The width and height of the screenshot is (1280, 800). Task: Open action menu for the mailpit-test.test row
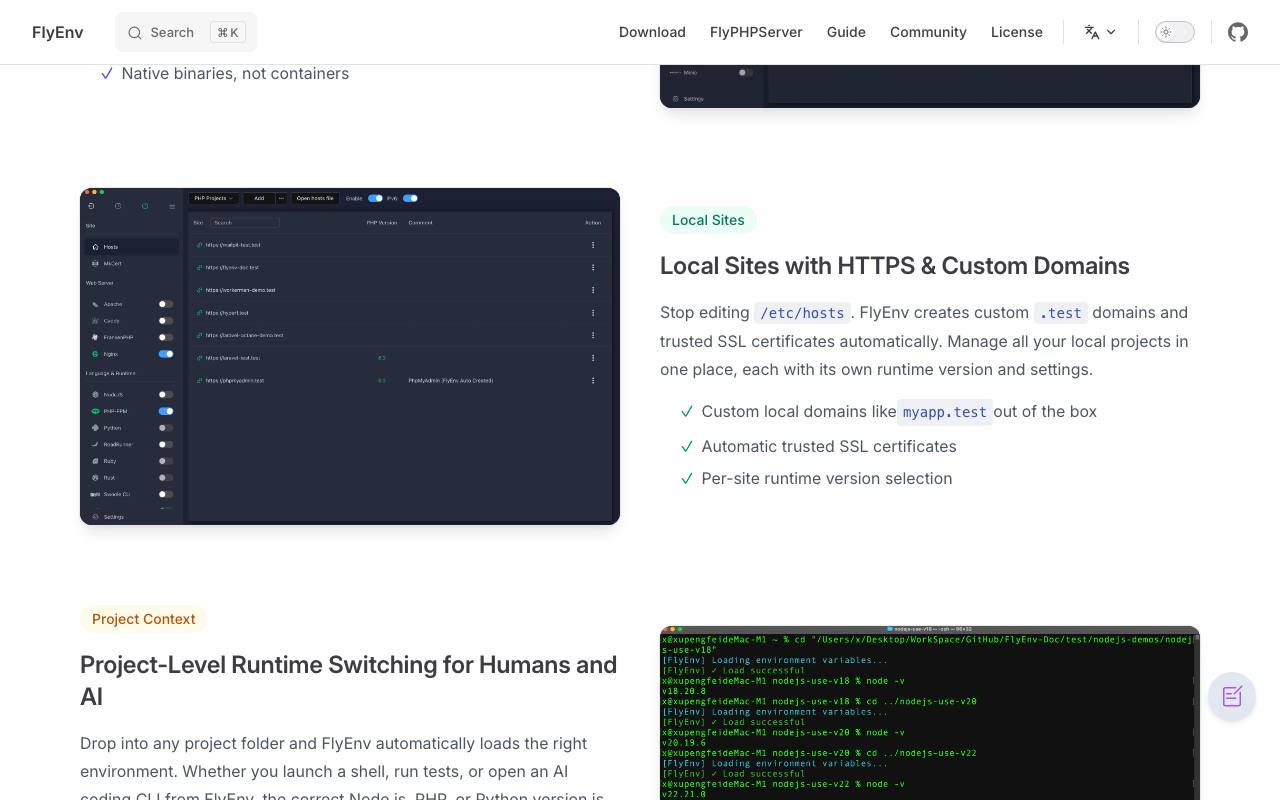[593, 245]
